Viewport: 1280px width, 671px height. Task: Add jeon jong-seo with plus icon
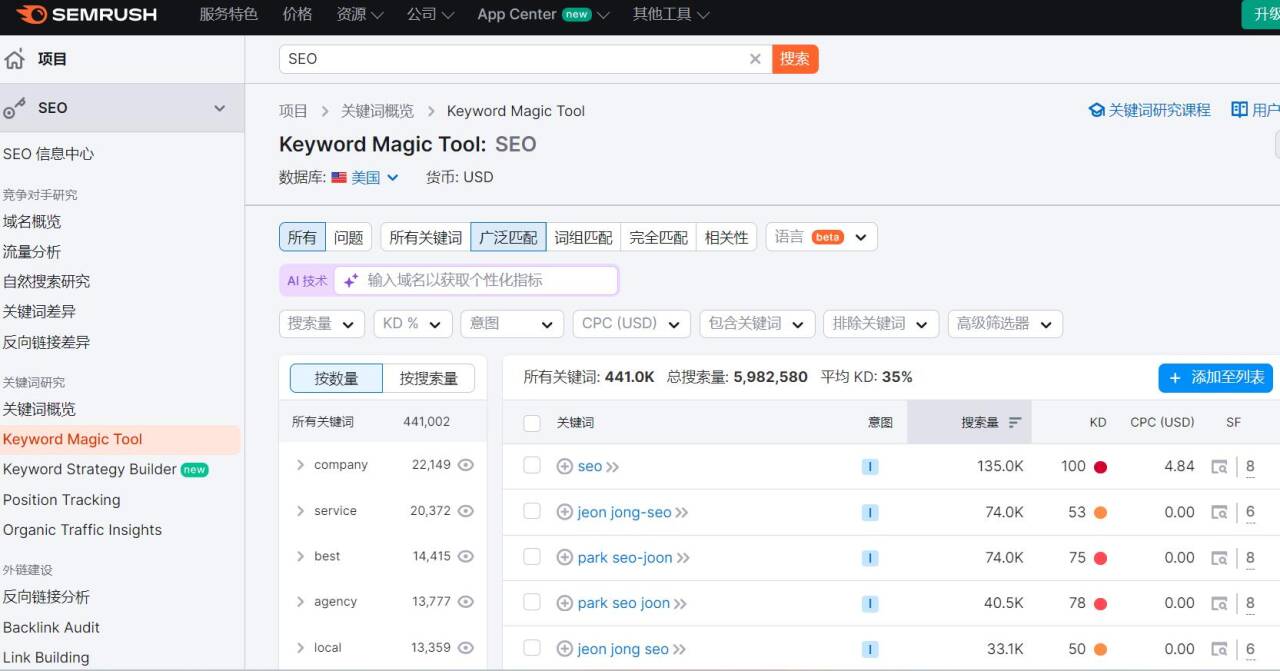[564, 512]
